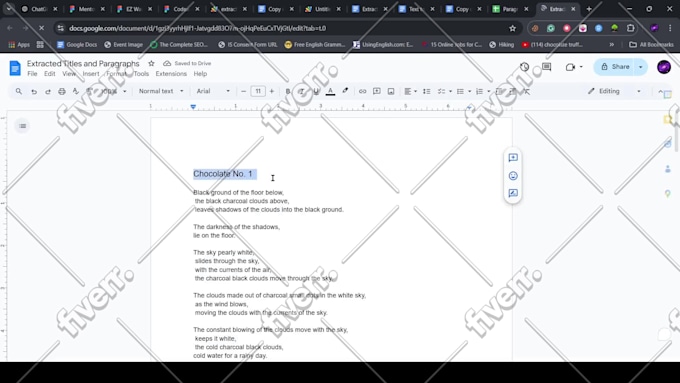This screenshot has width=680, height=383.
Task: Print the document using the printer icon
Action: coord(62,91)
